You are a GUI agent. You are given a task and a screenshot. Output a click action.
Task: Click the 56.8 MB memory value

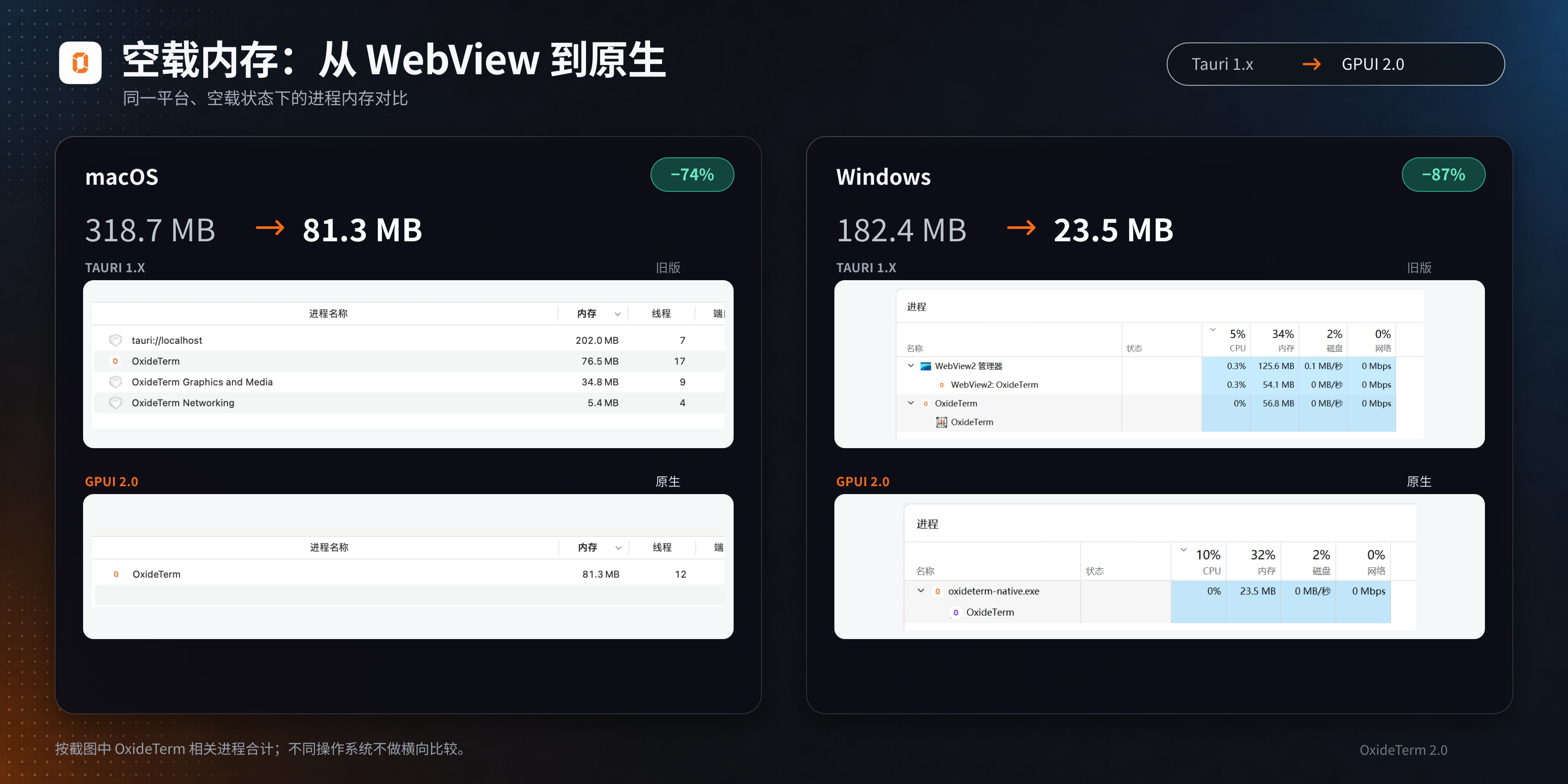1278,403
